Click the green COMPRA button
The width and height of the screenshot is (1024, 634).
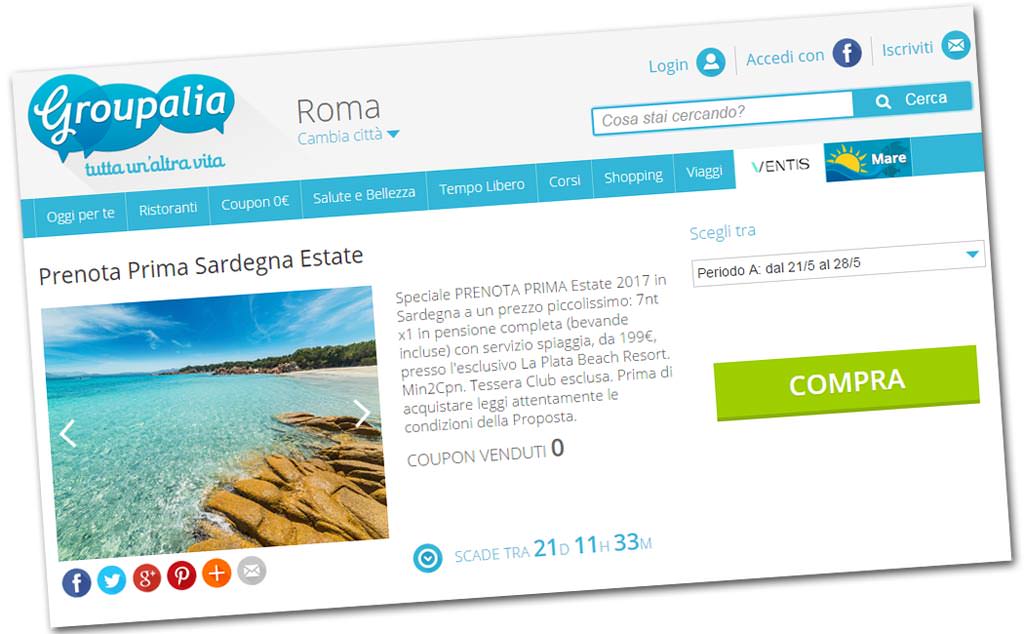tap(847, 383)
